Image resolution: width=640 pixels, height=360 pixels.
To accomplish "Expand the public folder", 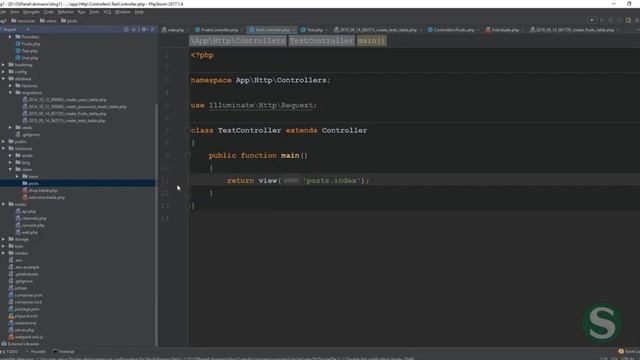I will (x=3, y=141).
